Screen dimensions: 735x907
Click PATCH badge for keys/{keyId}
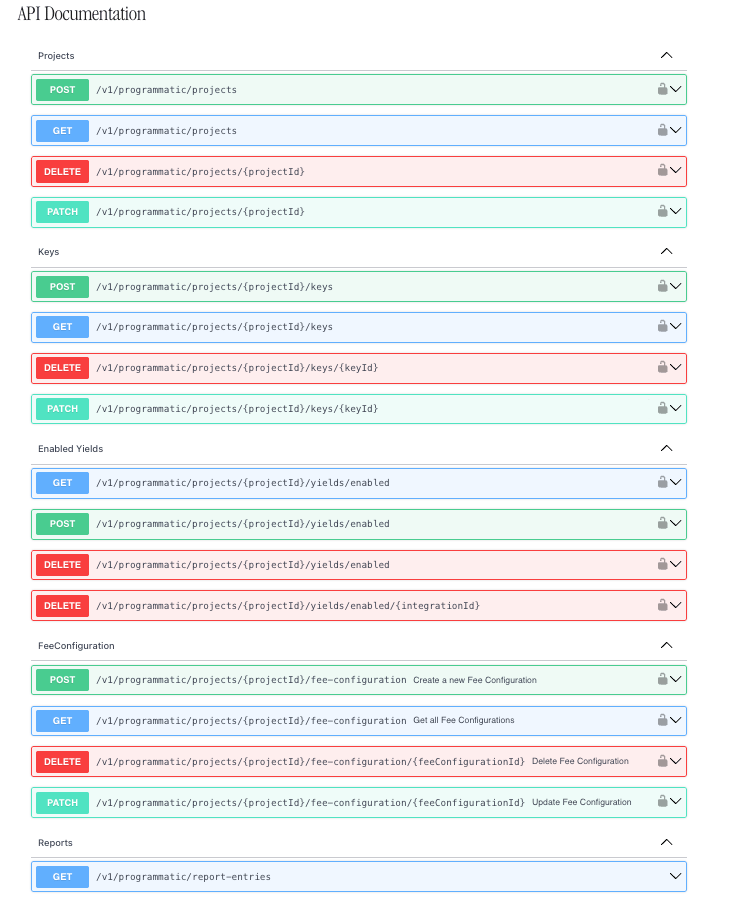pos(62,408)
